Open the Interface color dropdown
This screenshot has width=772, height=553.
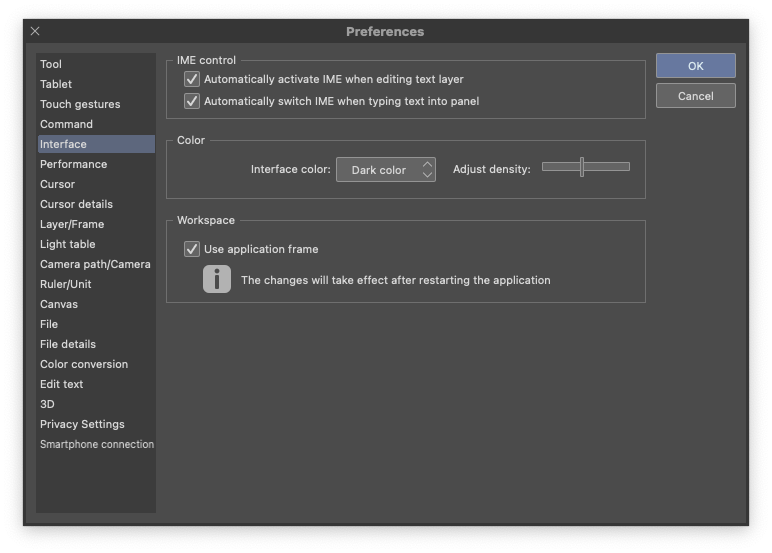386,170
